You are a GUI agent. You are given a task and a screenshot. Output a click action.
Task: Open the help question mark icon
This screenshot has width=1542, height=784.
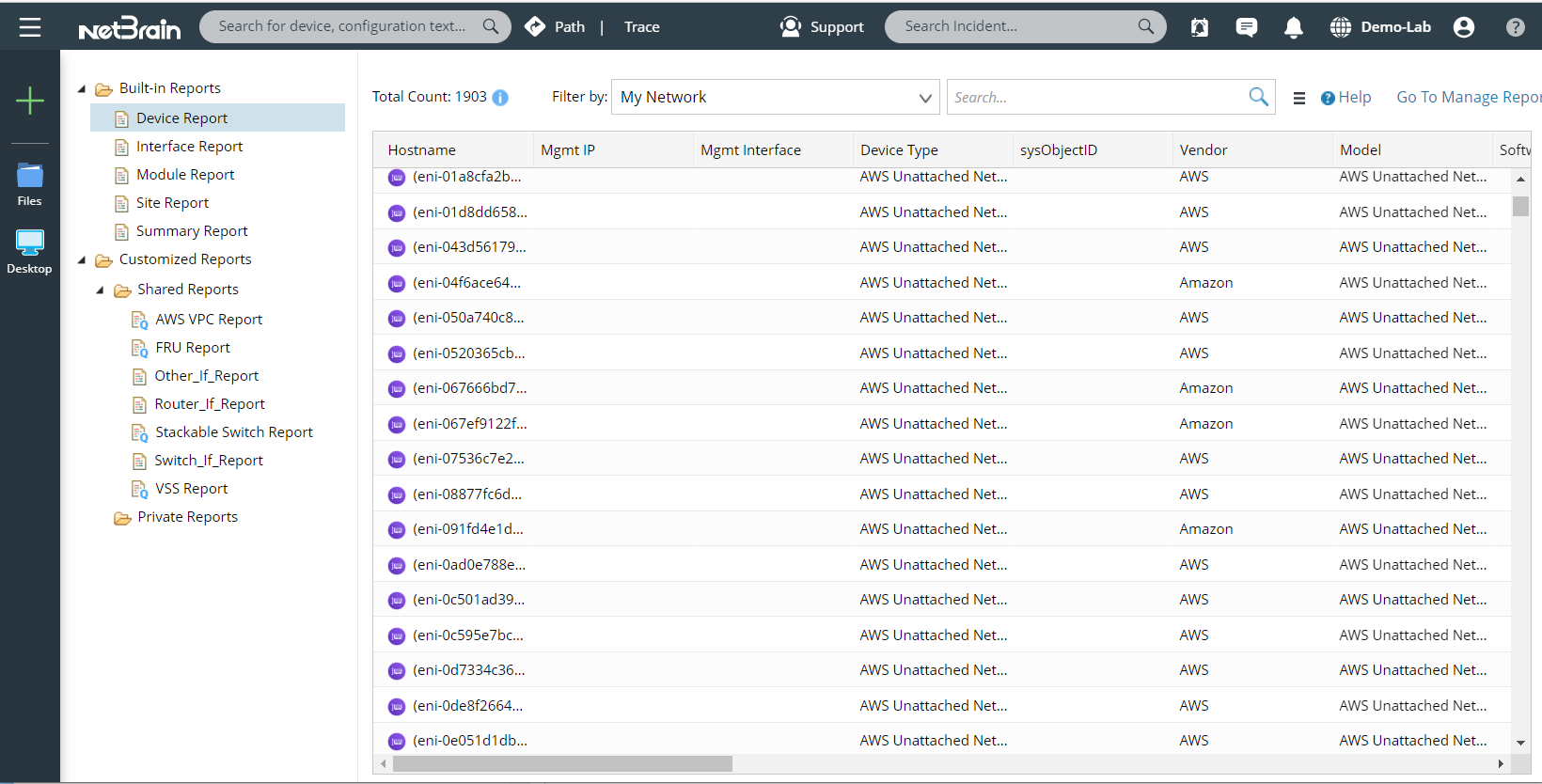[x=1516, y=27]
